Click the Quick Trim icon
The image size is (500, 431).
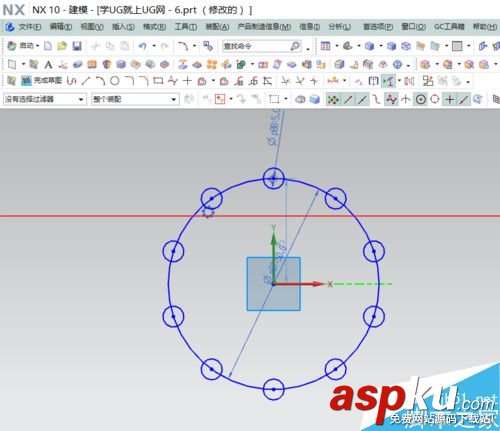[x=285, y=81]
